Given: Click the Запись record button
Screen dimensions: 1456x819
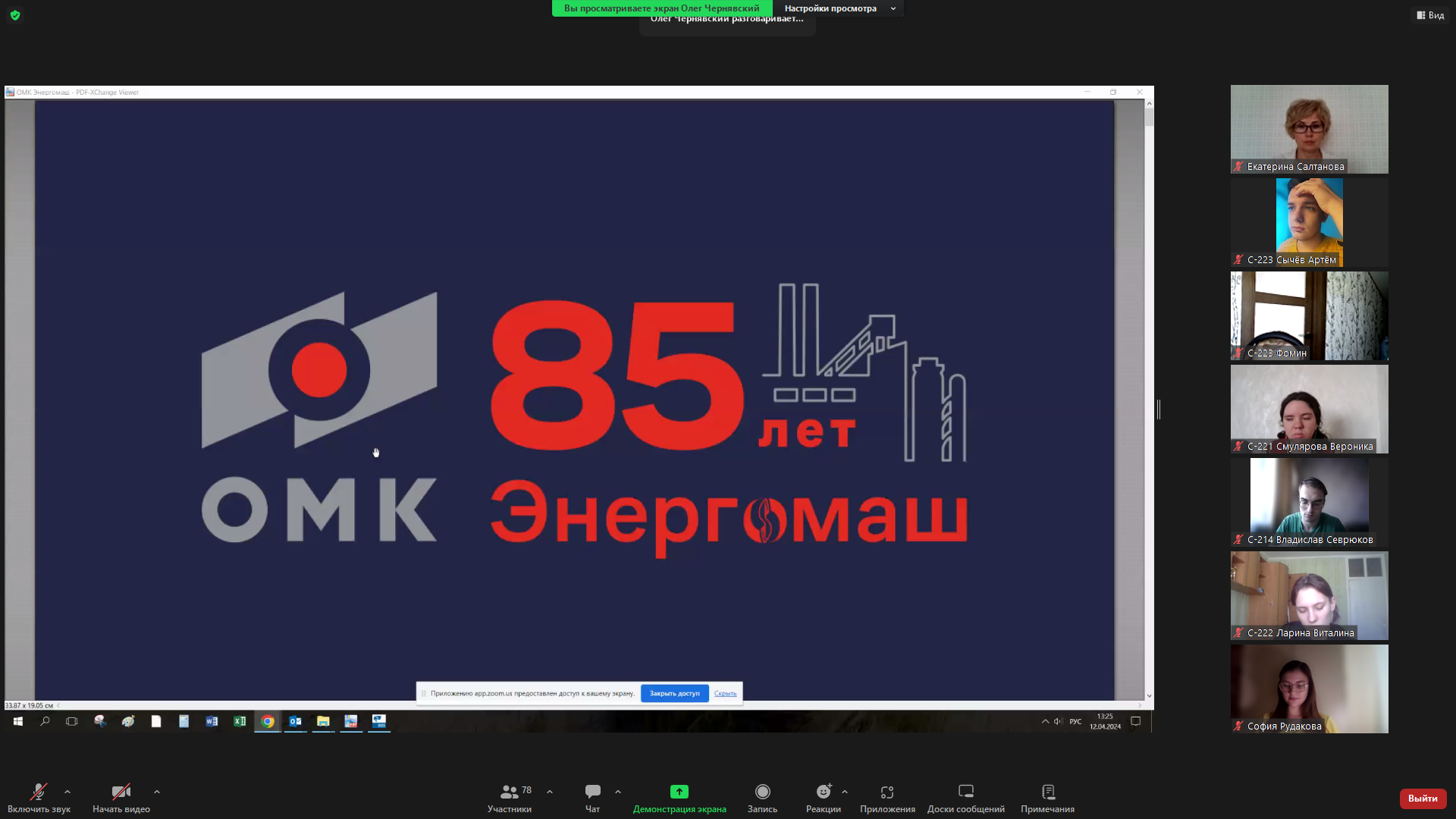Looking at the screenshot, I should coord(762,799).
